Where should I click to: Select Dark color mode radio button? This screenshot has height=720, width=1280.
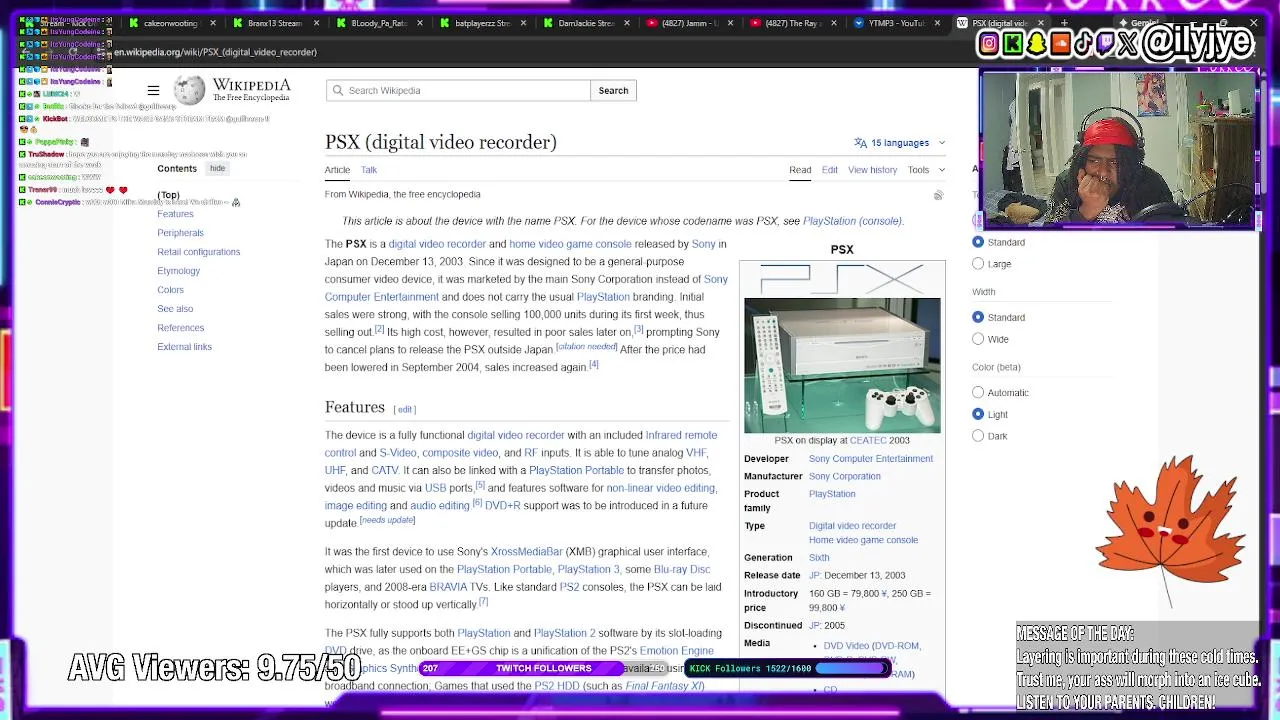[x=978, y=436]
